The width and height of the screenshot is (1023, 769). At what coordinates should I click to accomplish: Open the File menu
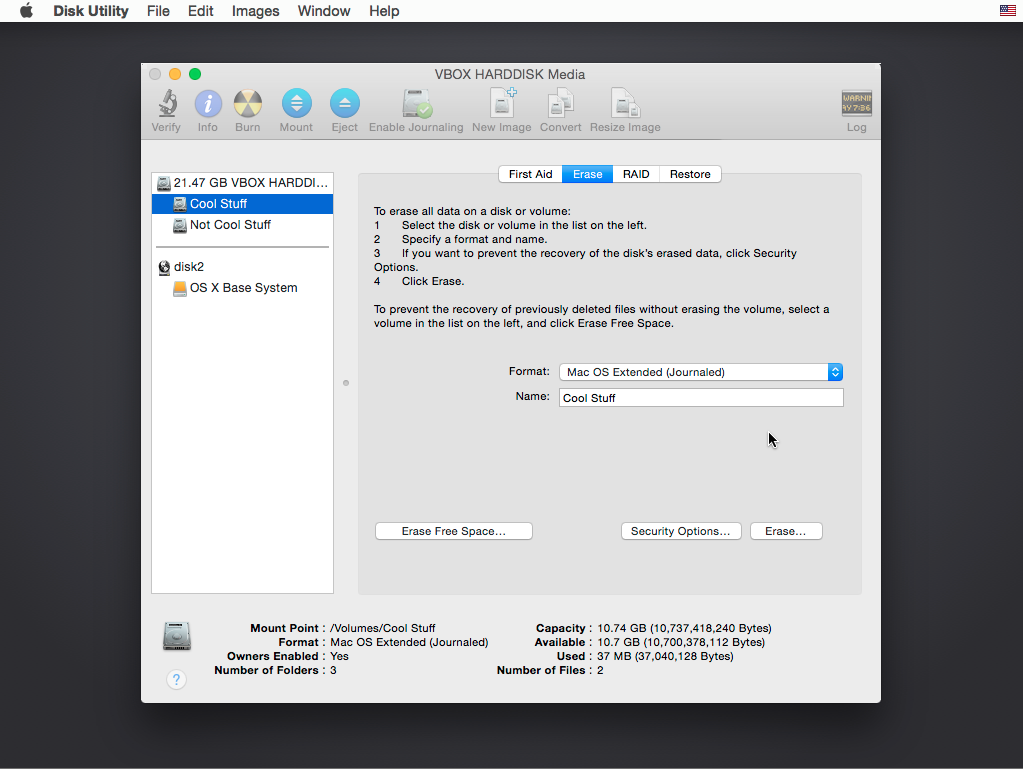(x=158, y=11)
